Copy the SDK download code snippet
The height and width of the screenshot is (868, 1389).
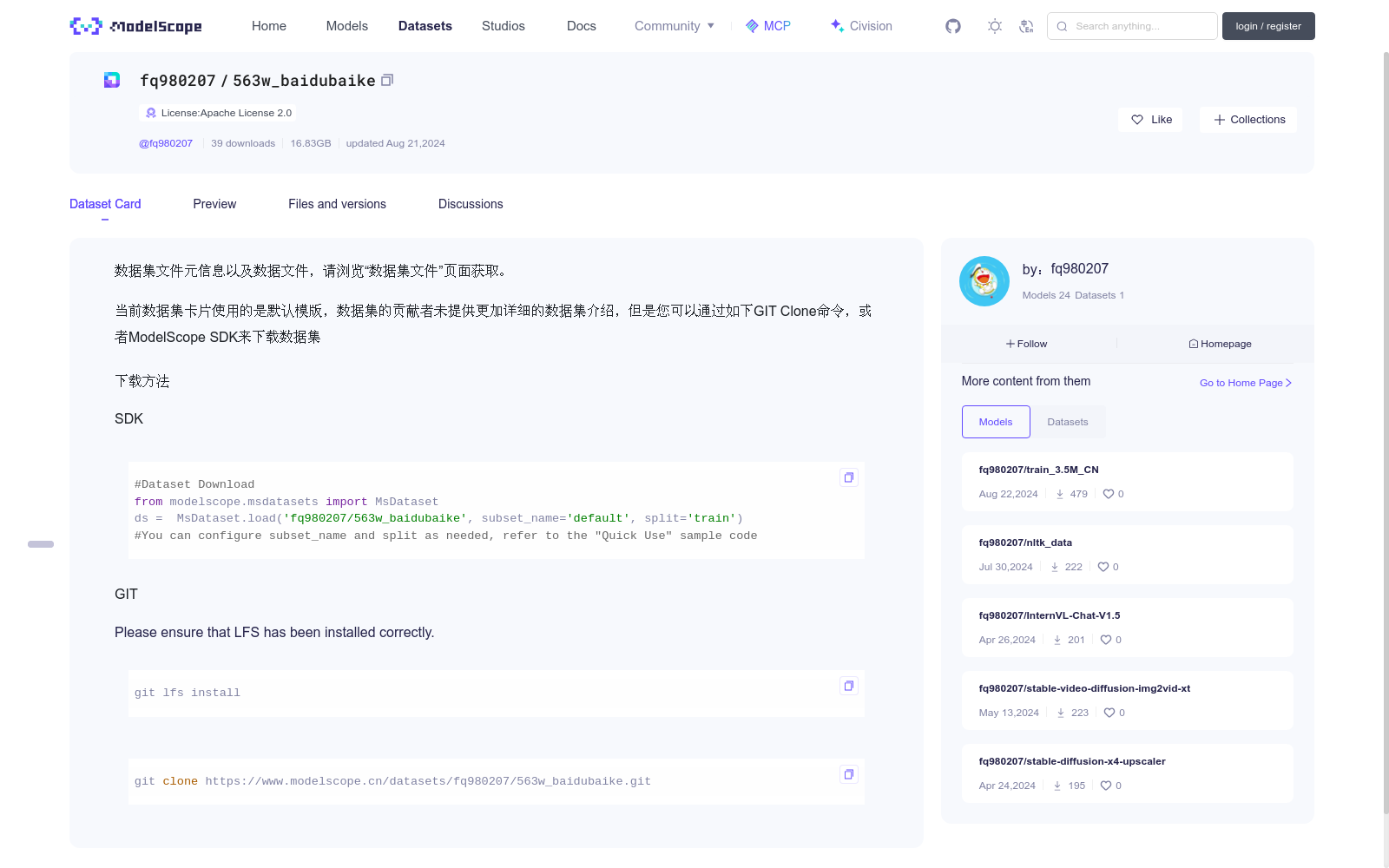(x=849, y=477)
